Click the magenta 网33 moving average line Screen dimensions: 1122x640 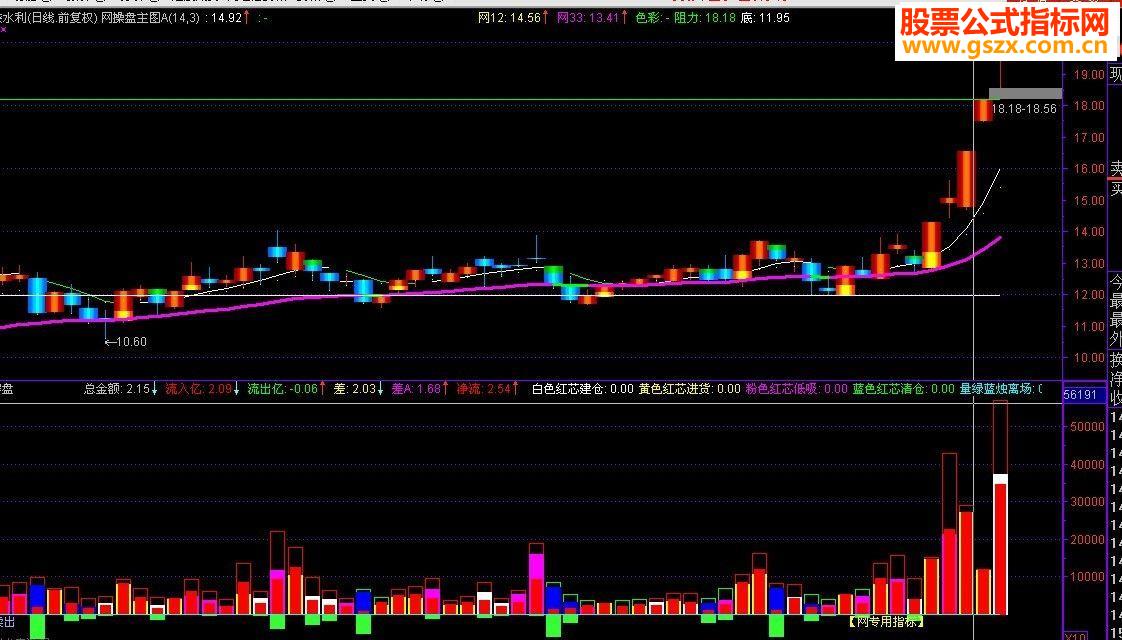pos(501,287)
